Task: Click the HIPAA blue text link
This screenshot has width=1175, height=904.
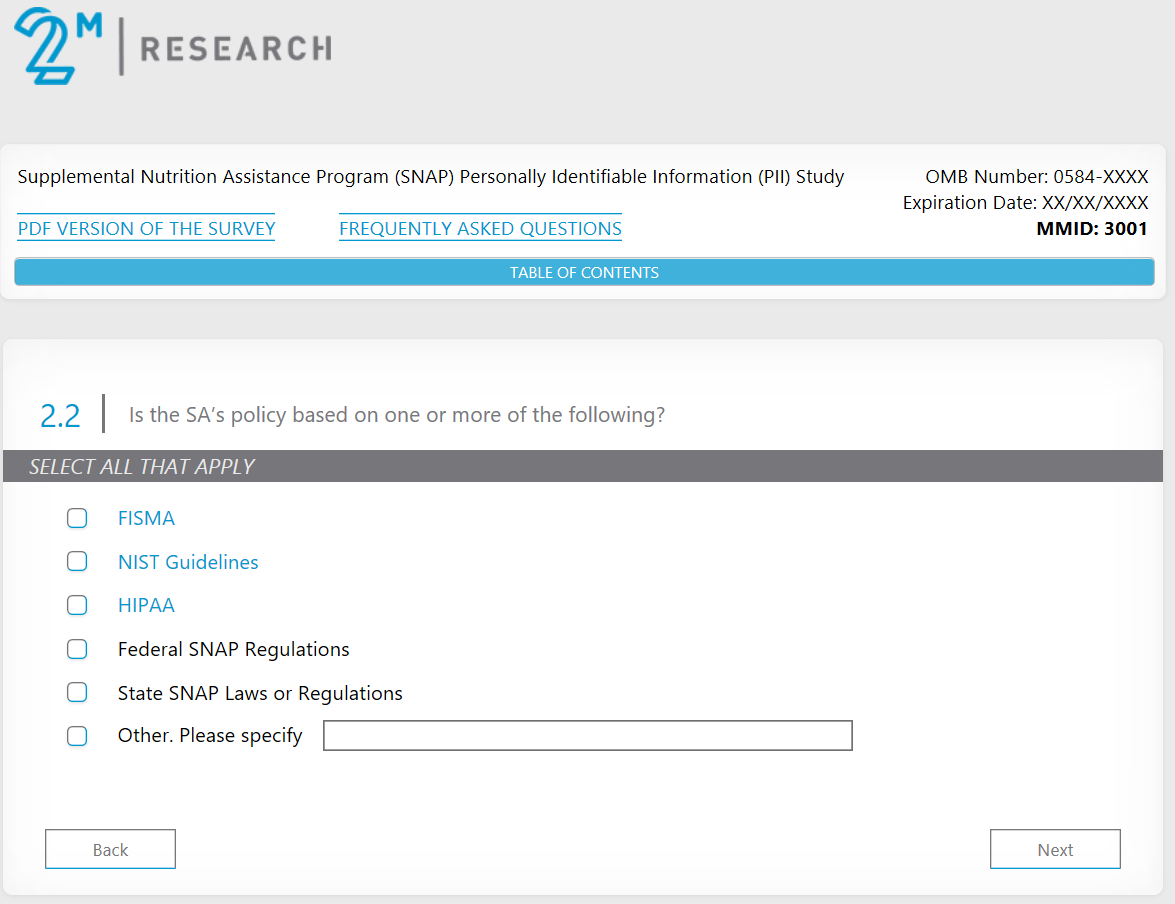Action: coord(146,605)
